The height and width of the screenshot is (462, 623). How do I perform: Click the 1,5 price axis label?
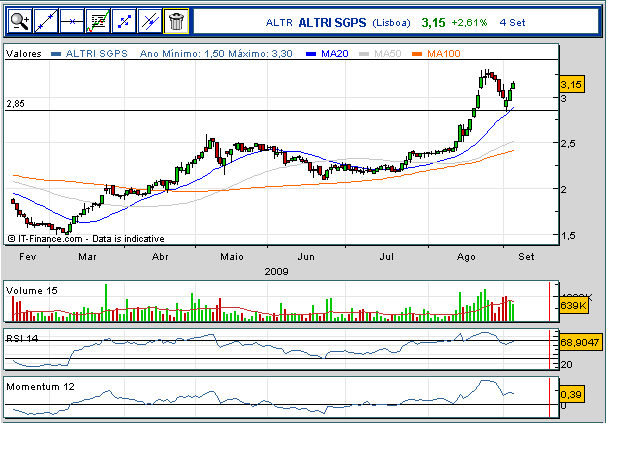(568, 236)
